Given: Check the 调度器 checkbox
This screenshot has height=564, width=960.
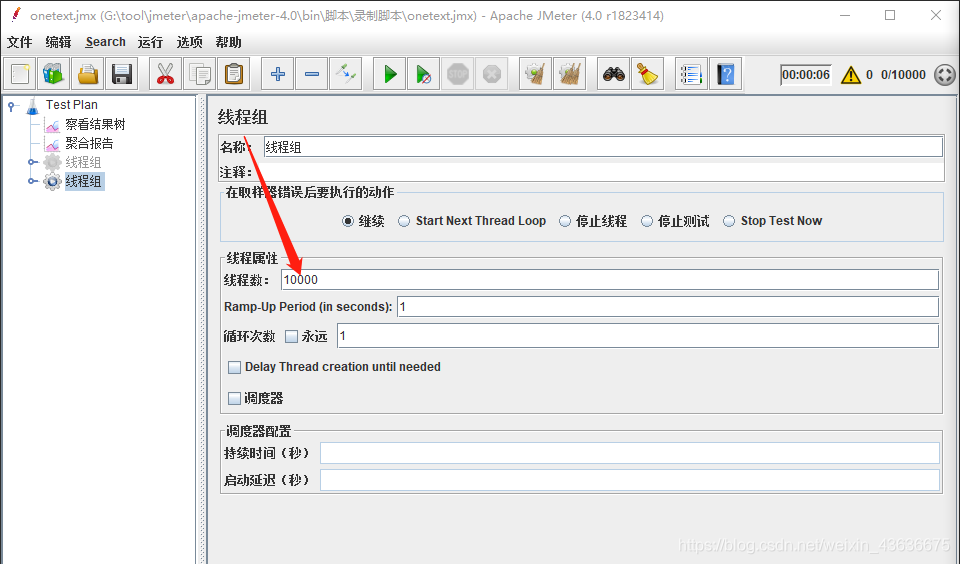Looking at the screenshot, I should pyautogui.click(x=234, y=399).
